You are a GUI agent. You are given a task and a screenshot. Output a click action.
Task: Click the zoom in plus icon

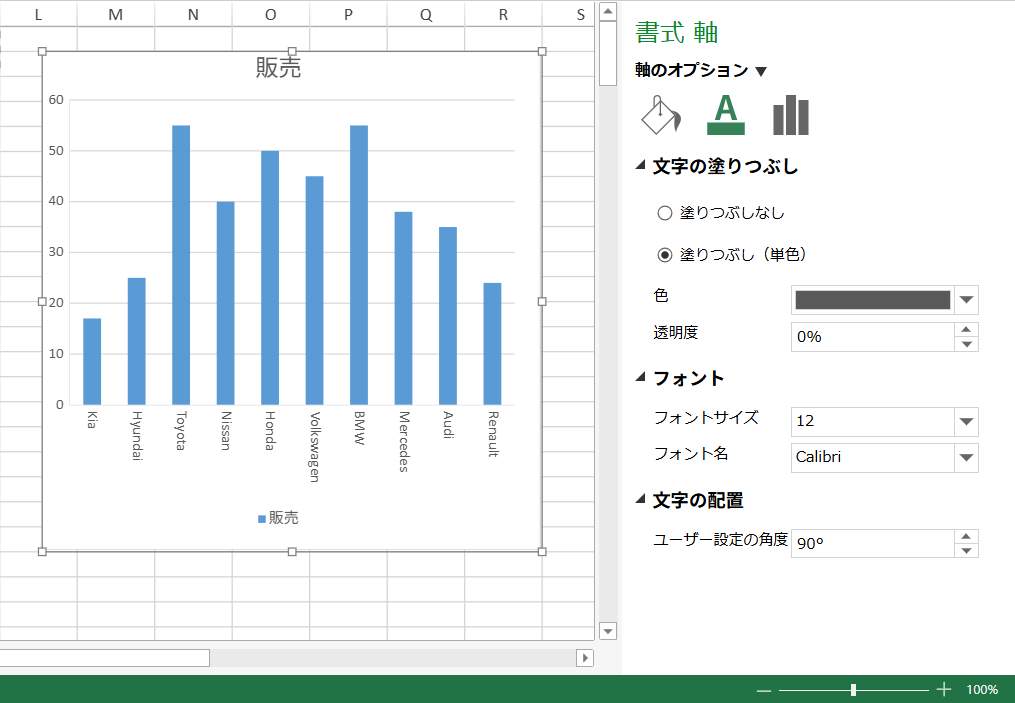click(943, 690)
